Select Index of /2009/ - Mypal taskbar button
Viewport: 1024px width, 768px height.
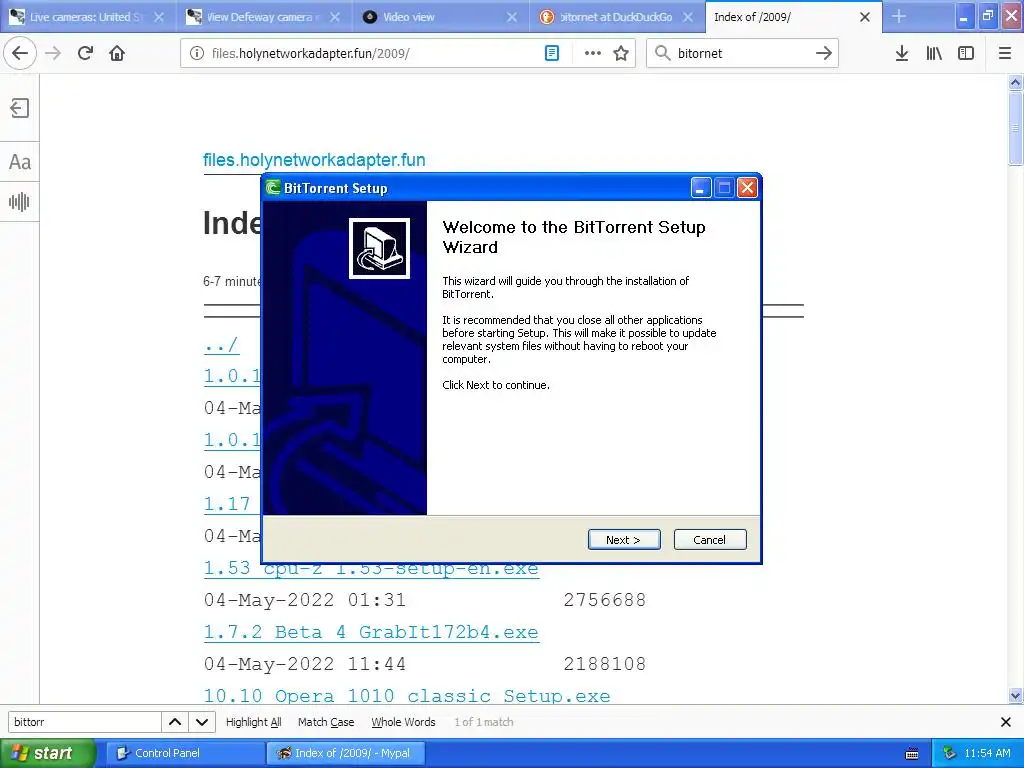tap(345, 753)
